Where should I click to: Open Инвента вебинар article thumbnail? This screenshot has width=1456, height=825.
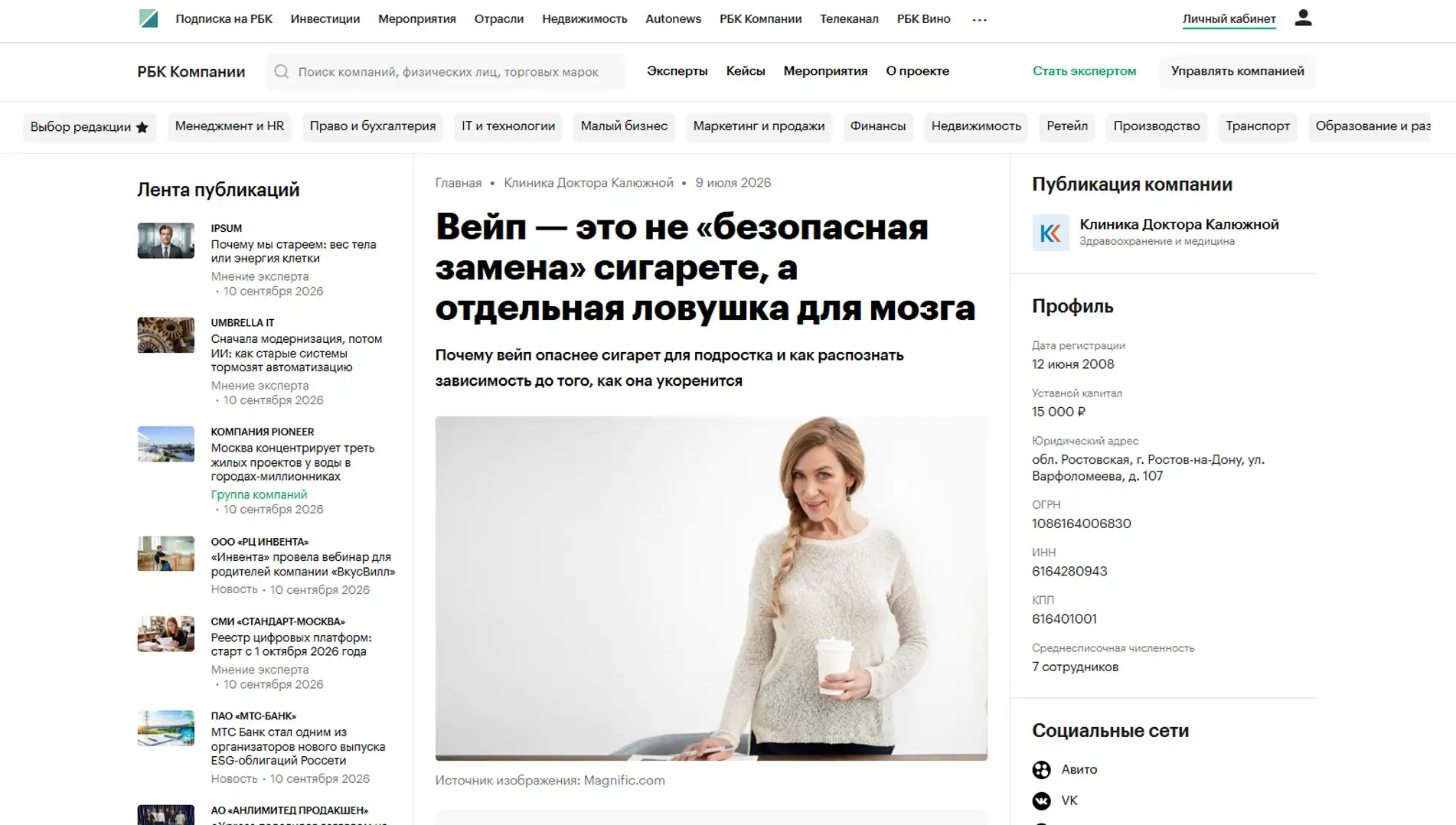(165, 553)
